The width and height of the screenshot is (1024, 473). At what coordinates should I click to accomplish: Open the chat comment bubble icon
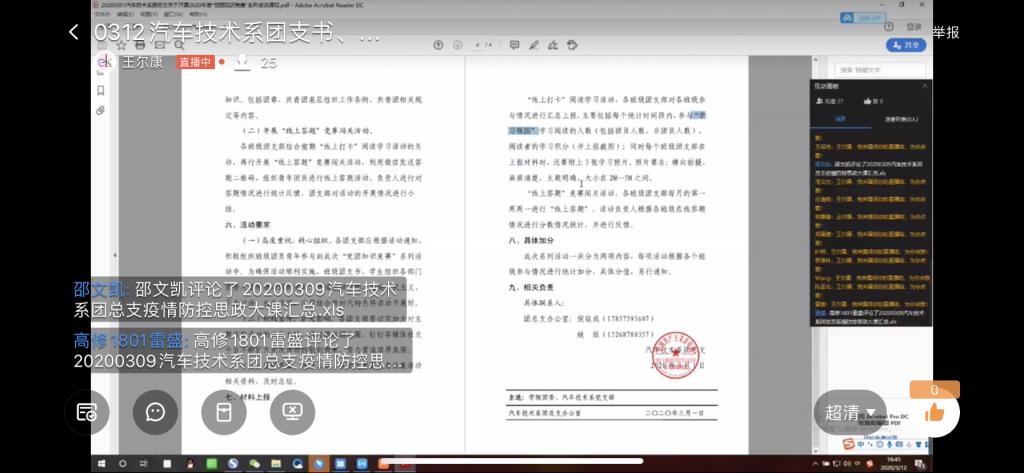[155, 411]
